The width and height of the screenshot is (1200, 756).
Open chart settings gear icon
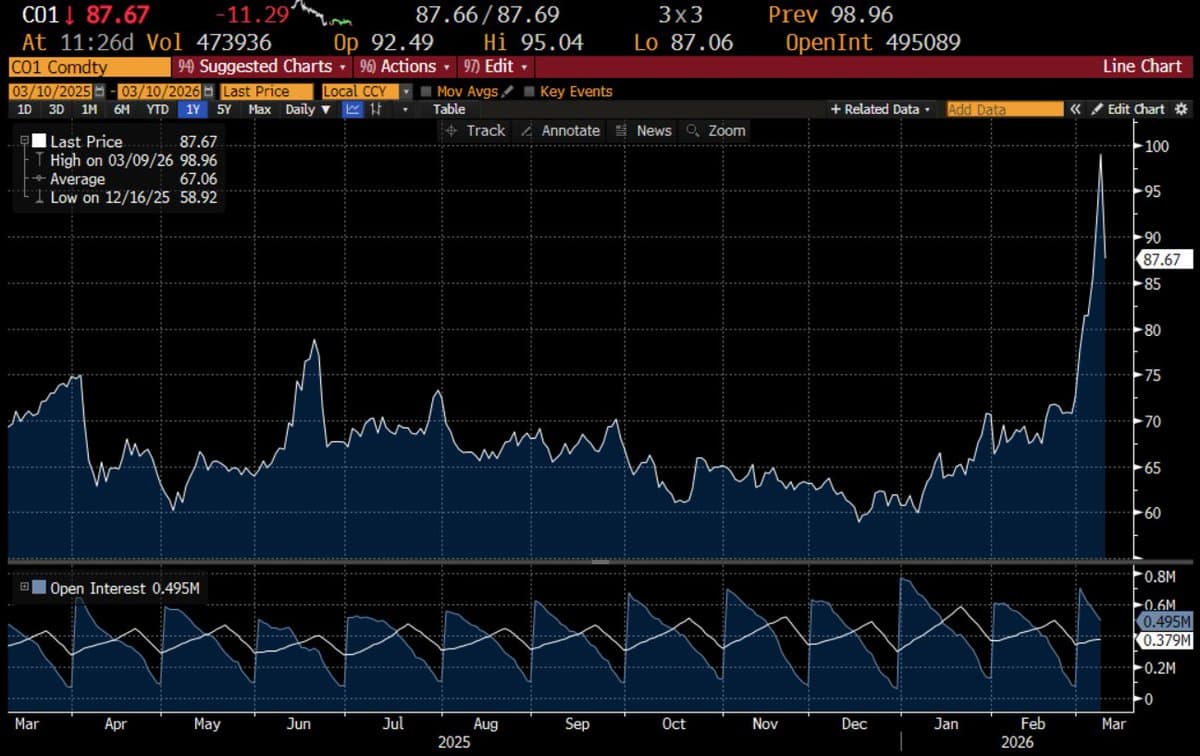pyautogui.click(x=1181, y=109)
